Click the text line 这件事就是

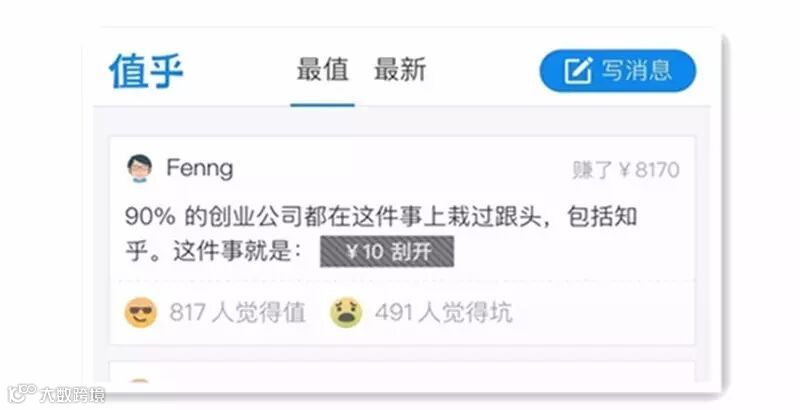(x=214, y=251)
